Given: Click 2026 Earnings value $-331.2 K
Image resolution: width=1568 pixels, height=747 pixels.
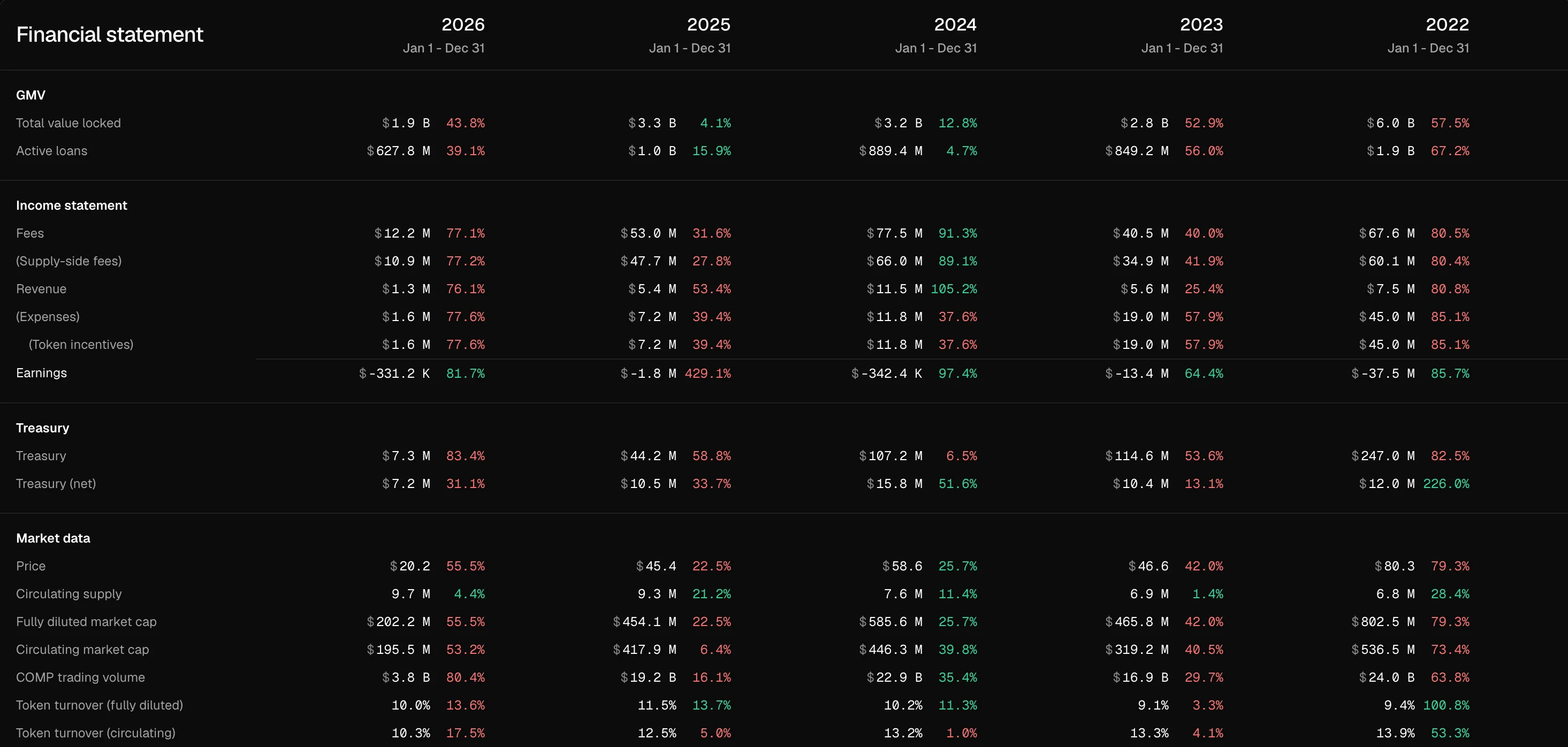Looking at the screenshot, I should pos(394,373).
